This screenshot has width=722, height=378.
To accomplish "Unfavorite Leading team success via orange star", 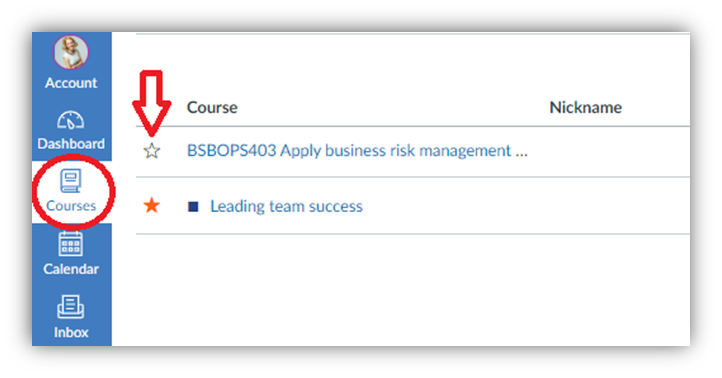I will tap(151, 205).
